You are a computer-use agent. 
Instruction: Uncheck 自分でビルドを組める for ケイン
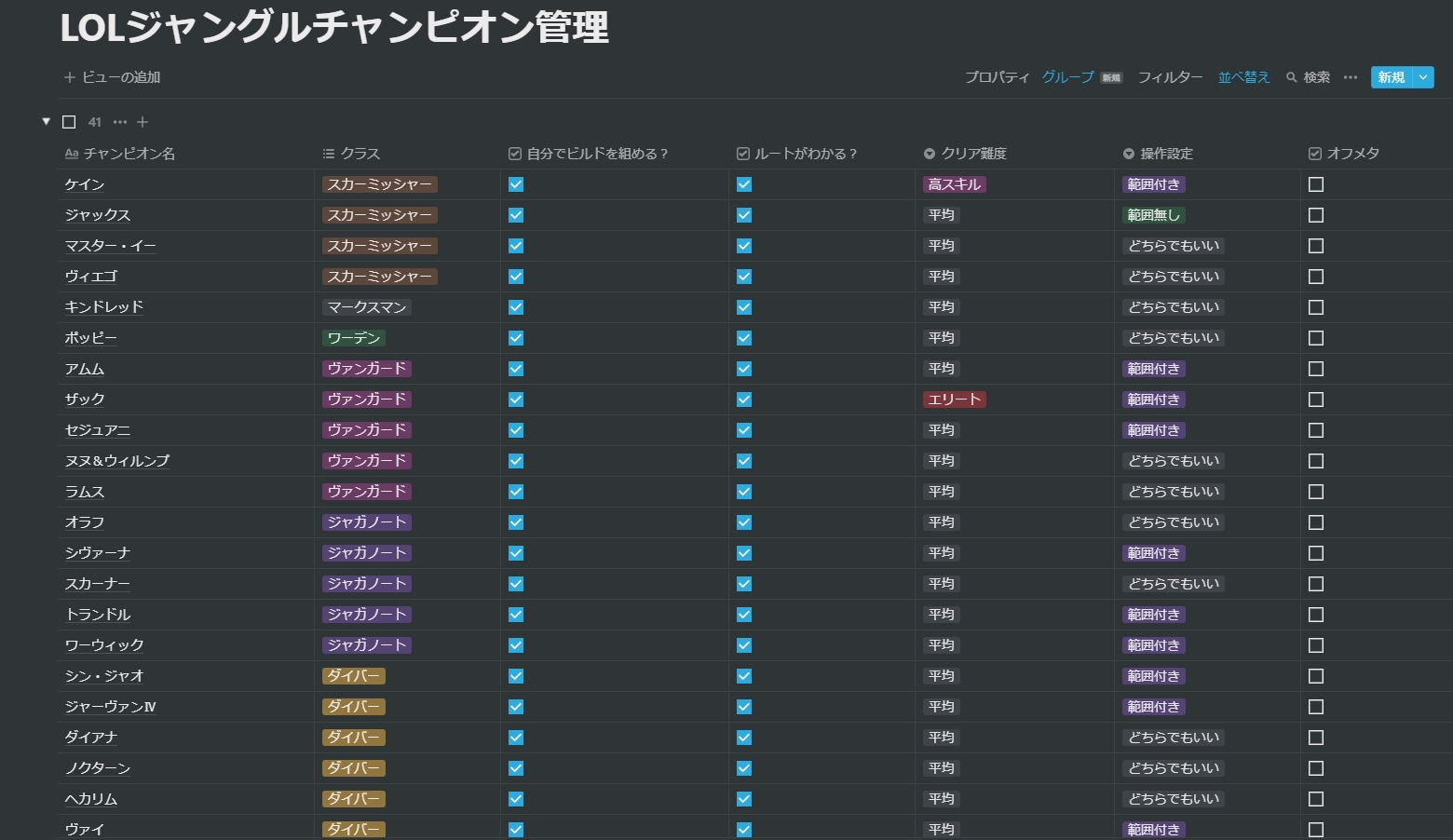(516, 184)
